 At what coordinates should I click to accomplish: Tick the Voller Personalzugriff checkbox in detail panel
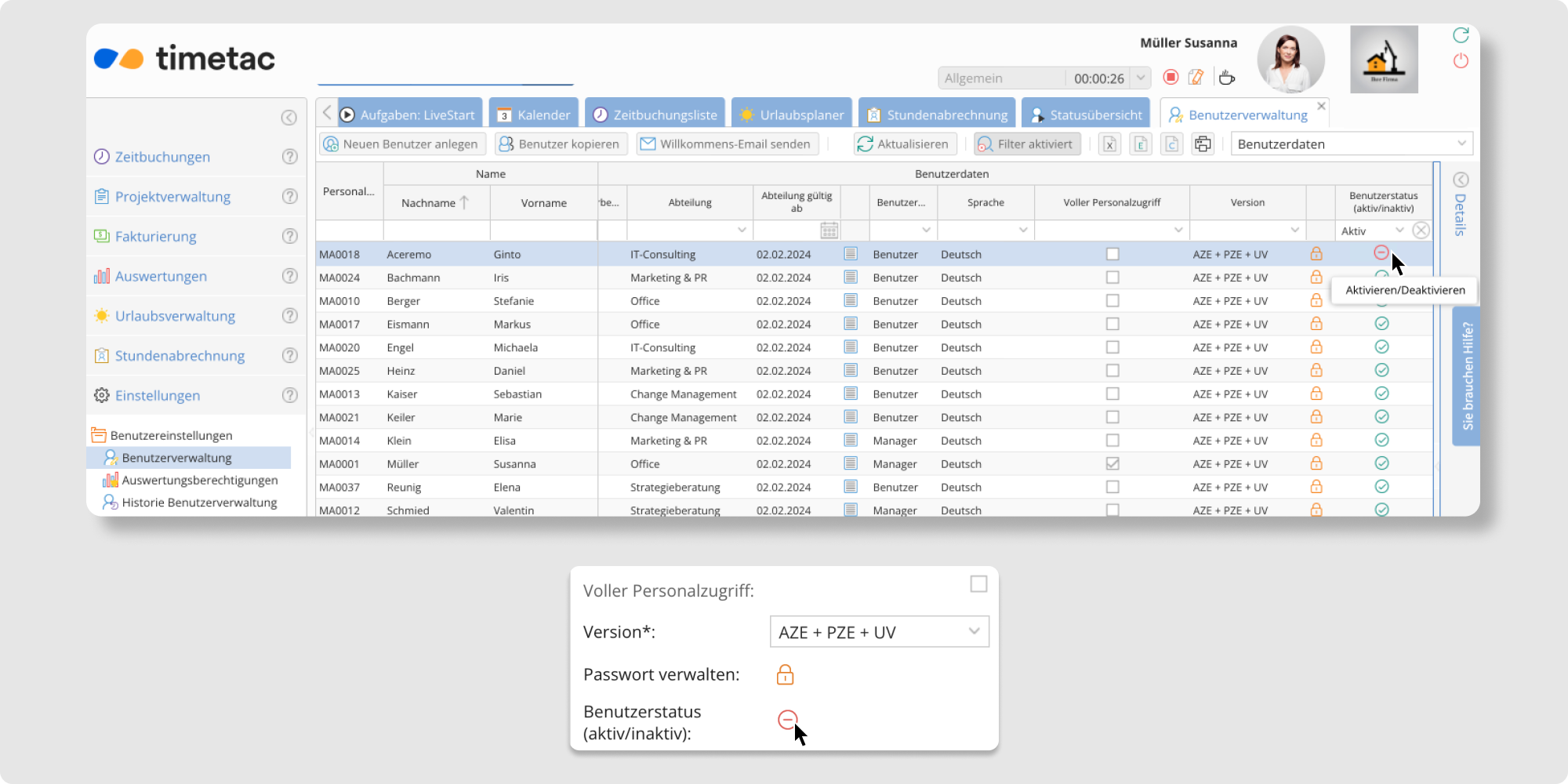(x=978, y=584)
